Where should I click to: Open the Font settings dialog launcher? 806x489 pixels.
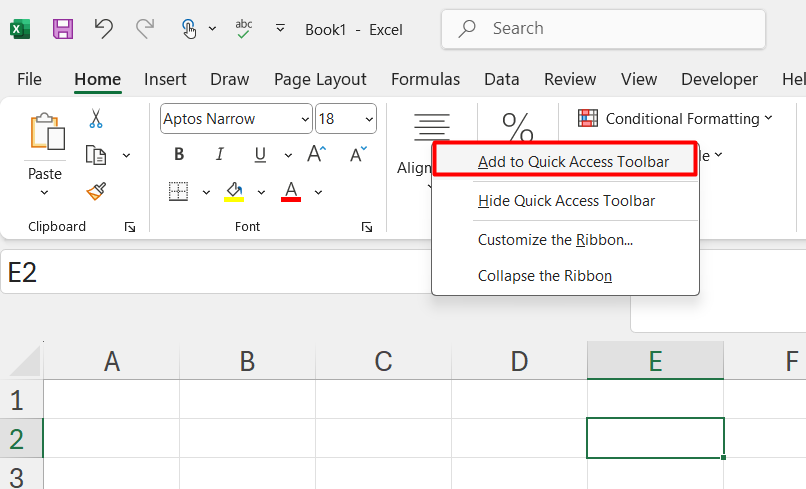point(367,227)
